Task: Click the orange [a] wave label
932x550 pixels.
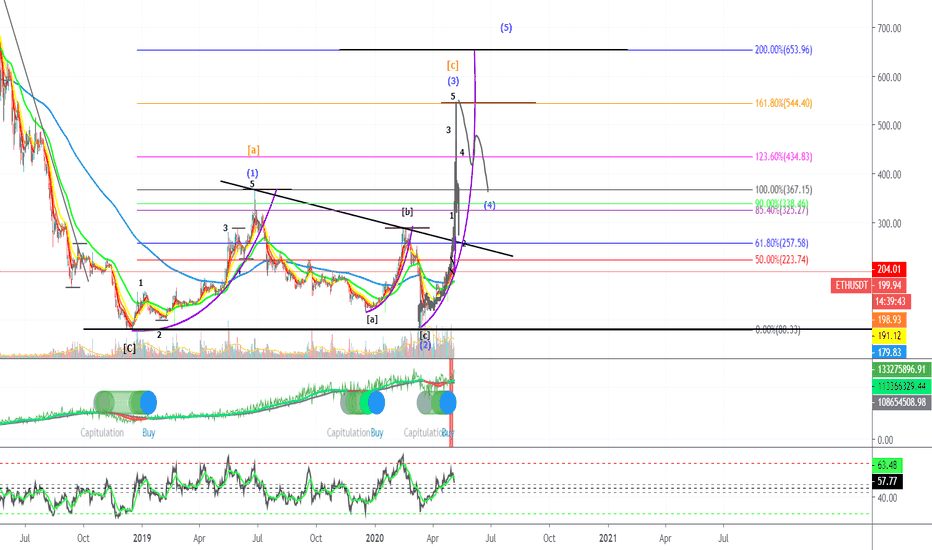Action: (x=253, y=150)
